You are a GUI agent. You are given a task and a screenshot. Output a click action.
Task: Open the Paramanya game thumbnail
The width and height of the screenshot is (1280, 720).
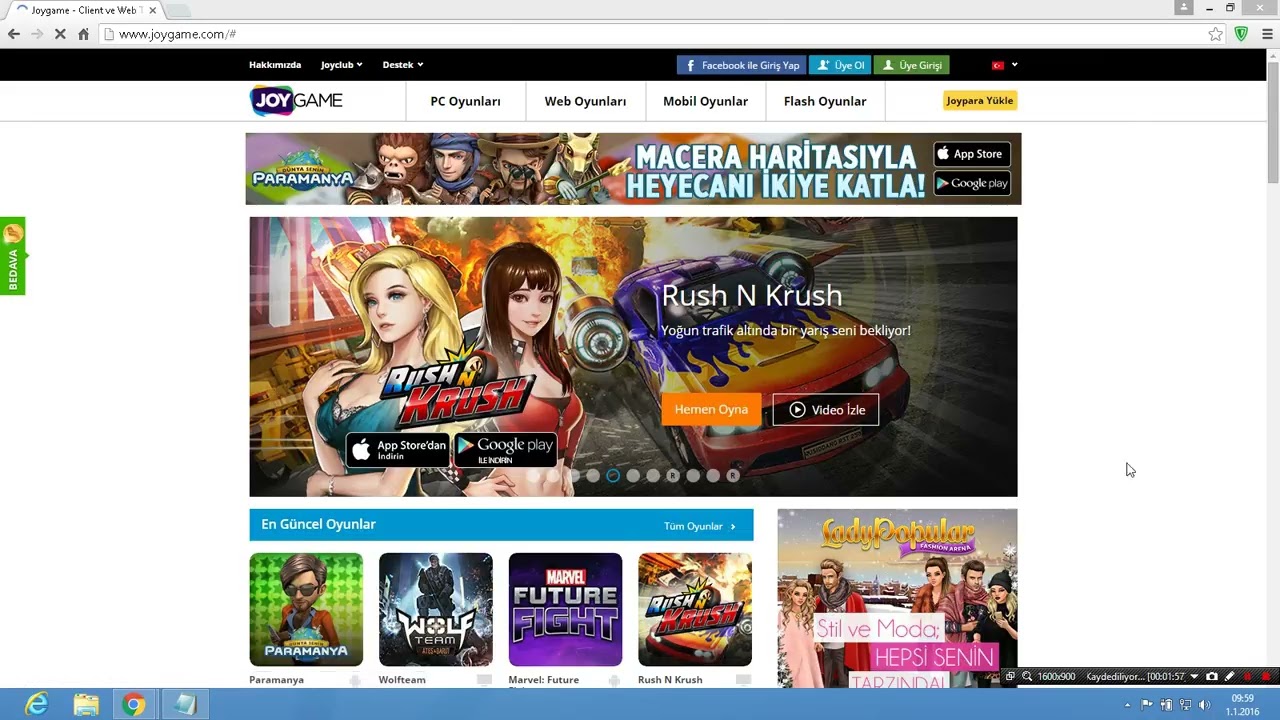coord(306,609)
